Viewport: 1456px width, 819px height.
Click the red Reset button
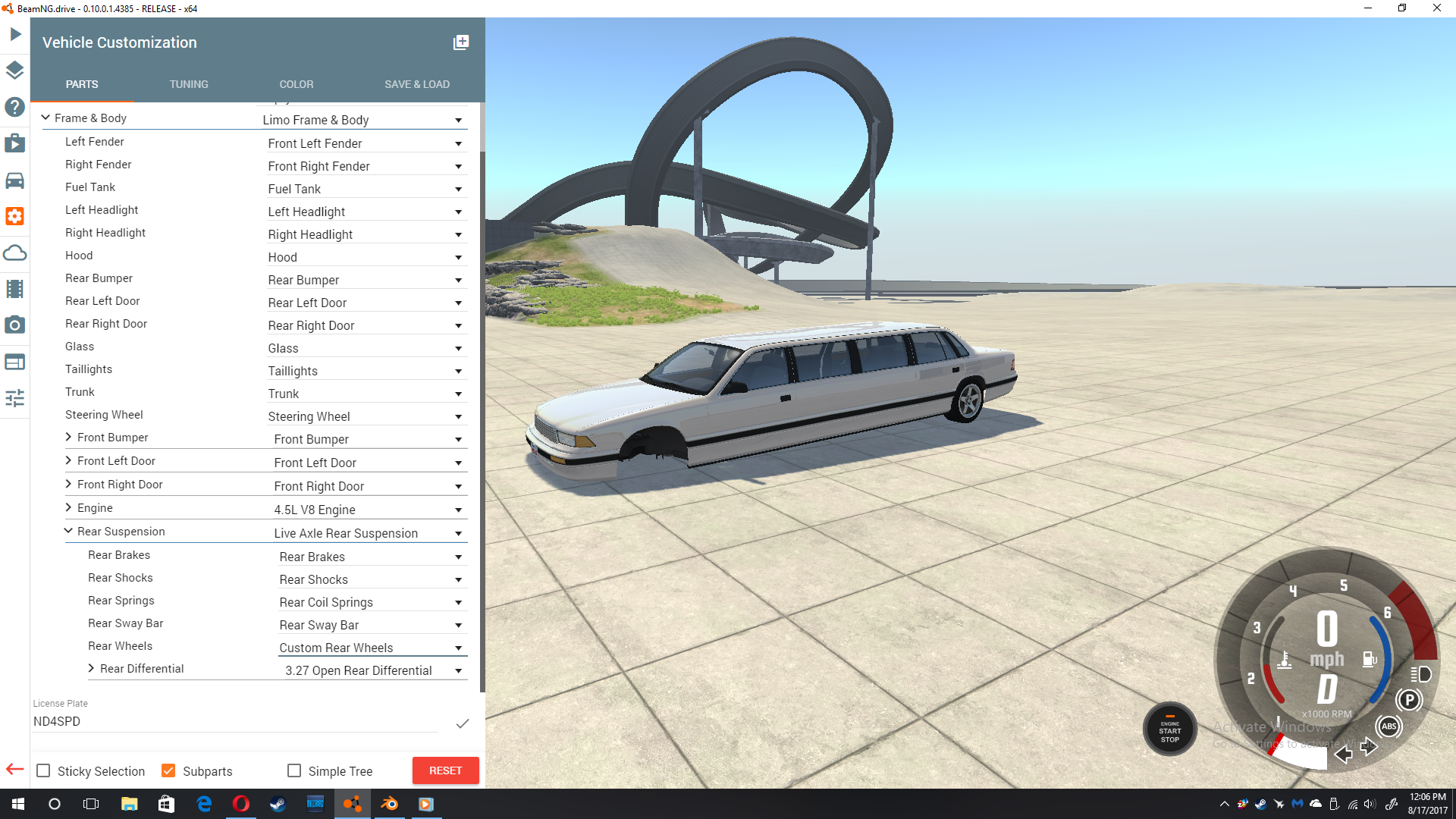click(445, 770)
